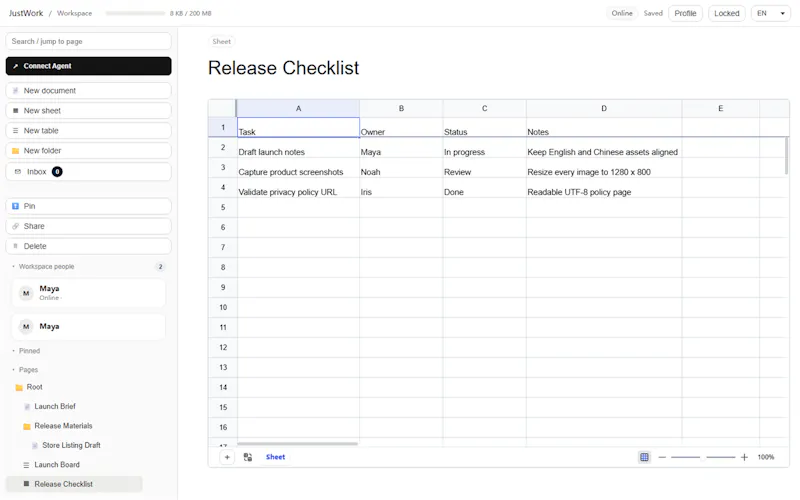800x500 pixels.
Task: Click the Noah owner cell
Action: tap(401, 168)
